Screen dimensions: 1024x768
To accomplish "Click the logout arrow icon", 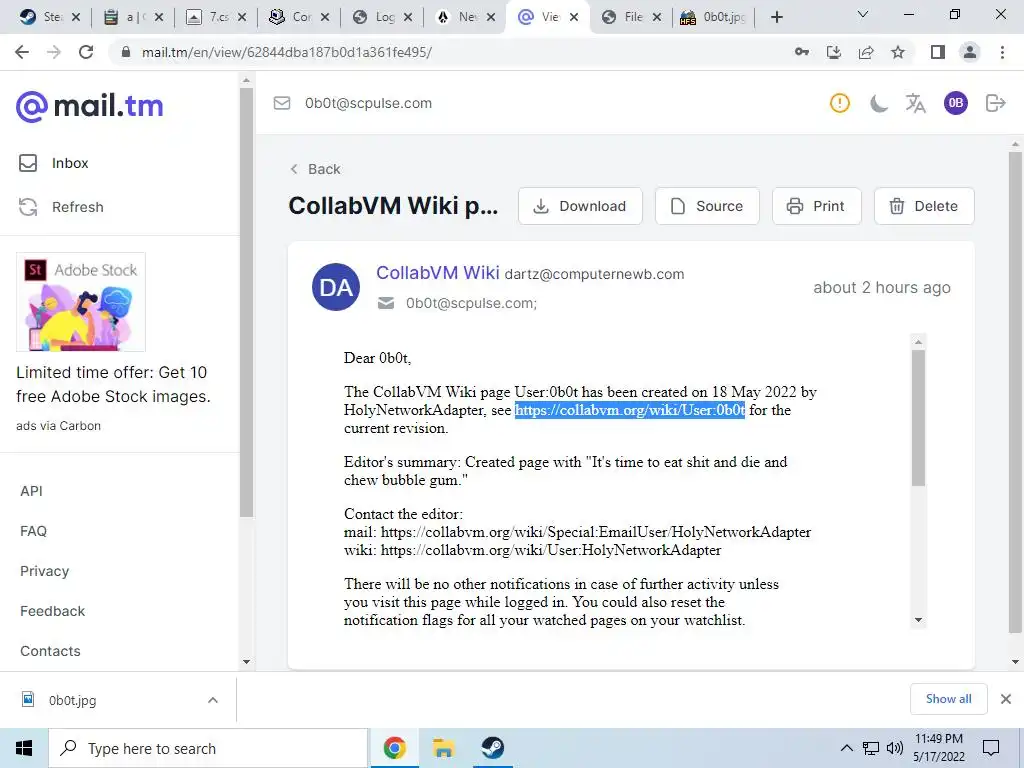I will tap(995, 103).
